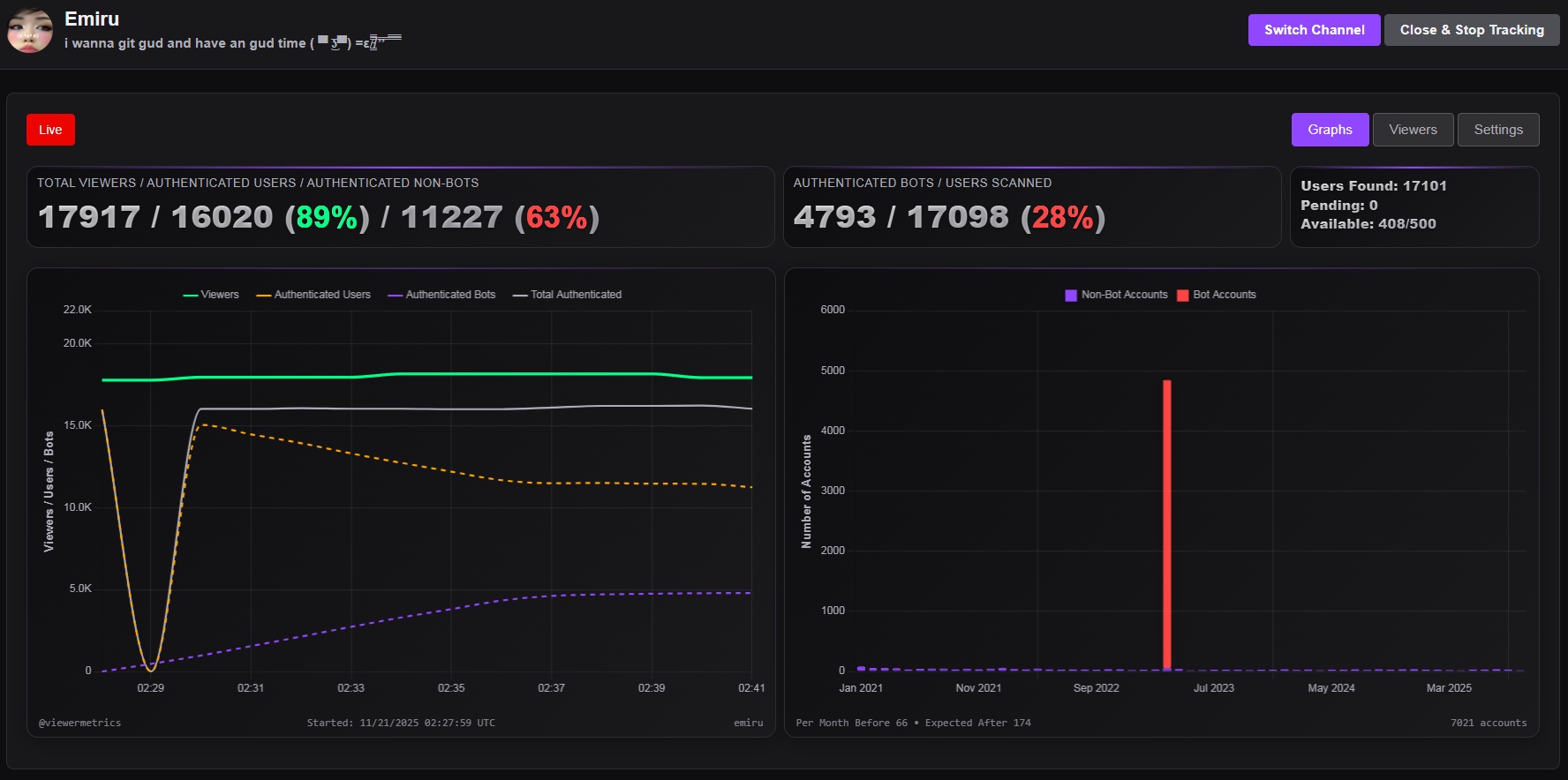Click the Emiru profile avatar
The image size is (1568, 780).
[30, 31]
